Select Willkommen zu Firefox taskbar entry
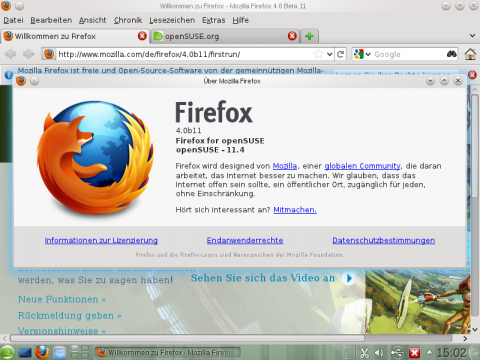 [168, 352]
